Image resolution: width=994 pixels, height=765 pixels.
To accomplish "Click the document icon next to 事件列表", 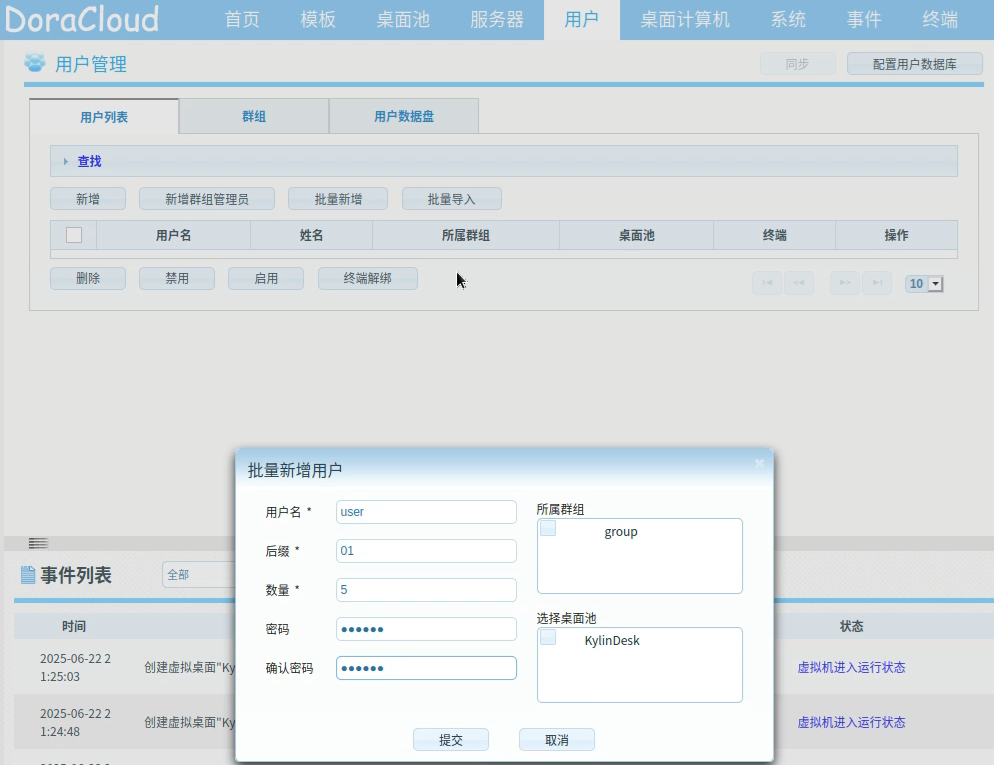I will [25, 574].
